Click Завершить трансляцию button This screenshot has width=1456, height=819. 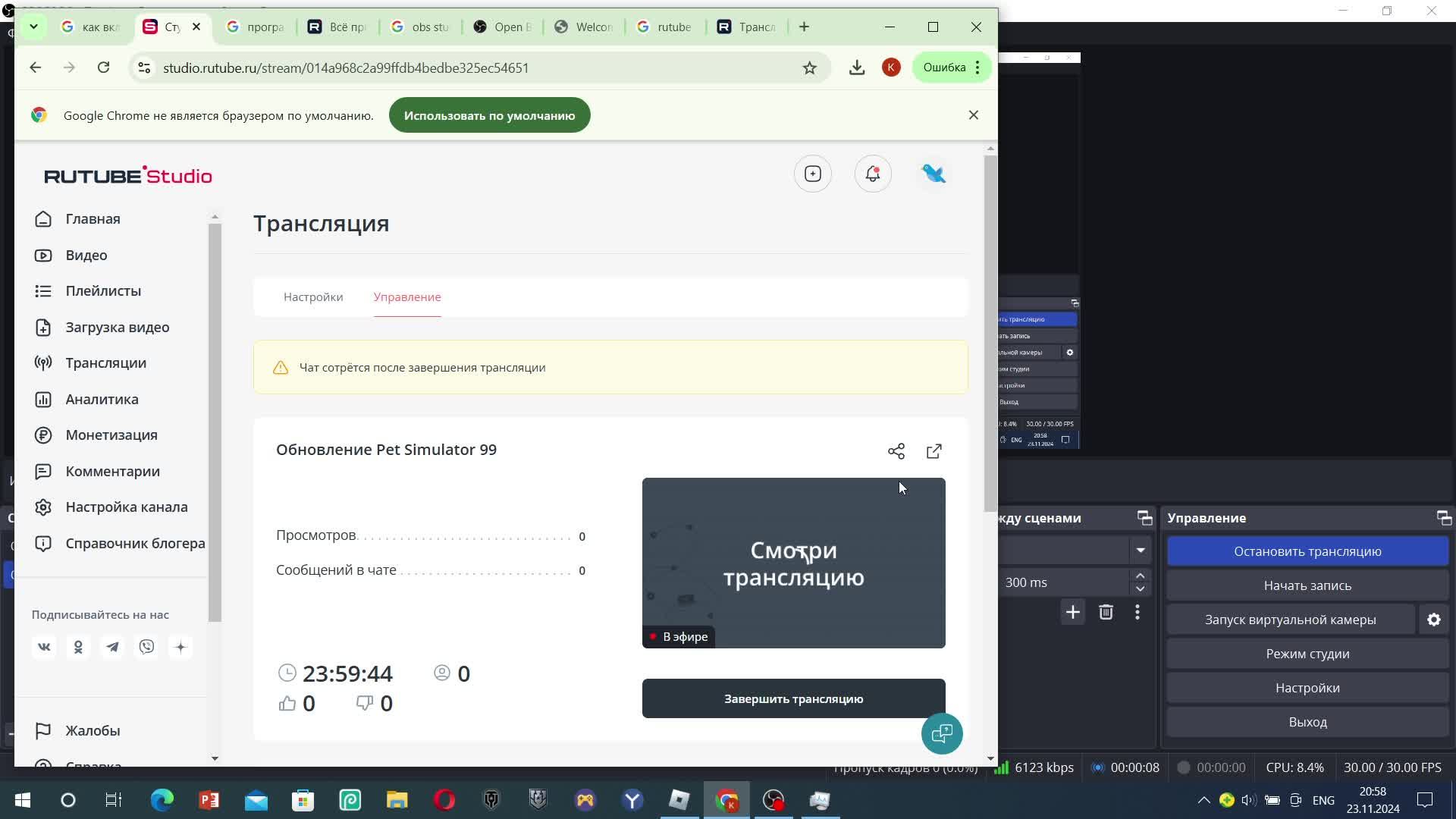click(x=794, y=699)
